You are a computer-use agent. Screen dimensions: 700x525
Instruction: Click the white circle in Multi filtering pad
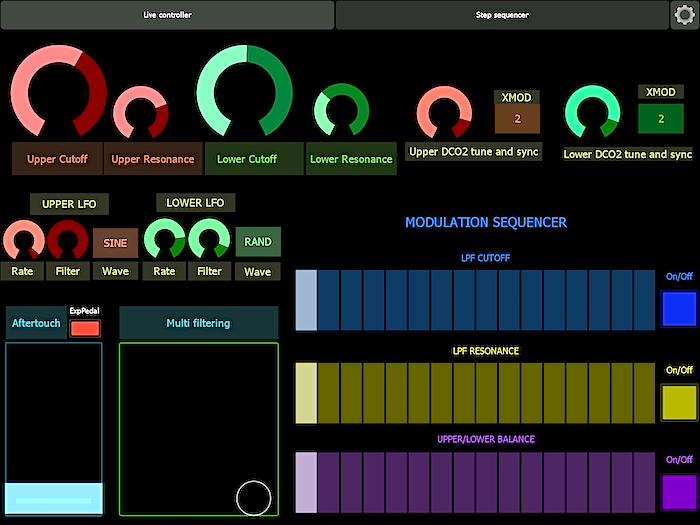click(x=254, y=498)
